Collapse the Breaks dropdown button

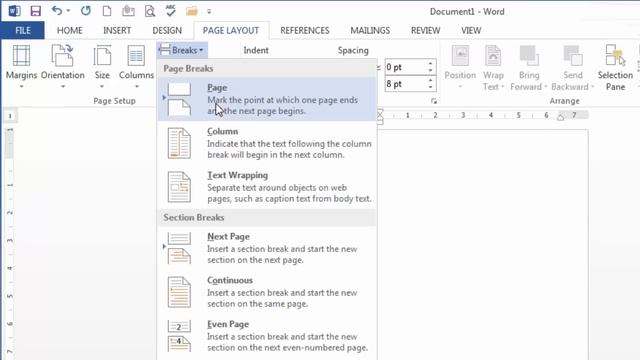(182, 50)
